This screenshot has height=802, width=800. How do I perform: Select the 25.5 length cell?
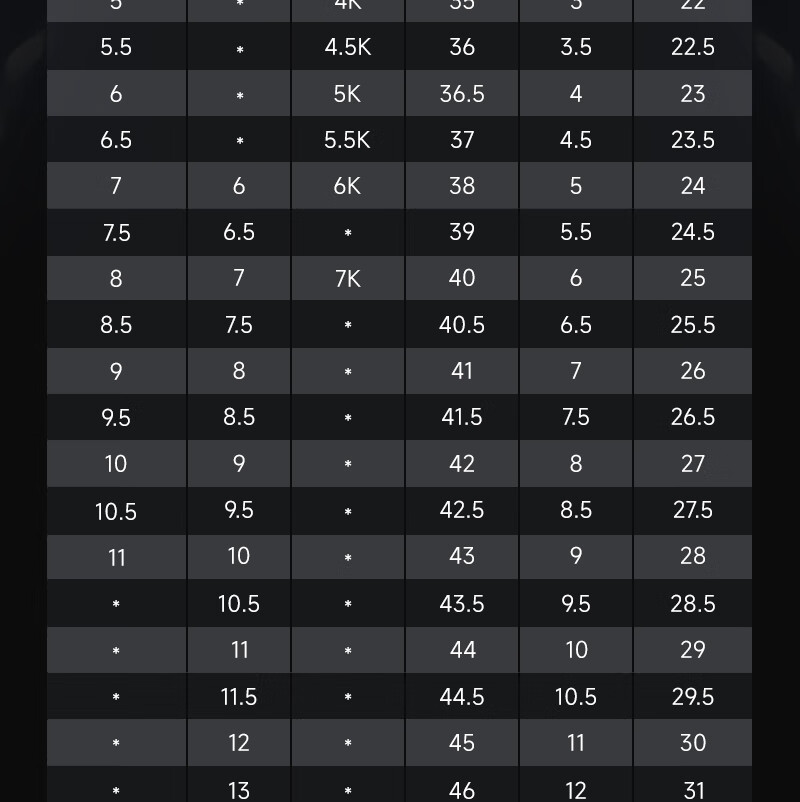click(693, 325)
